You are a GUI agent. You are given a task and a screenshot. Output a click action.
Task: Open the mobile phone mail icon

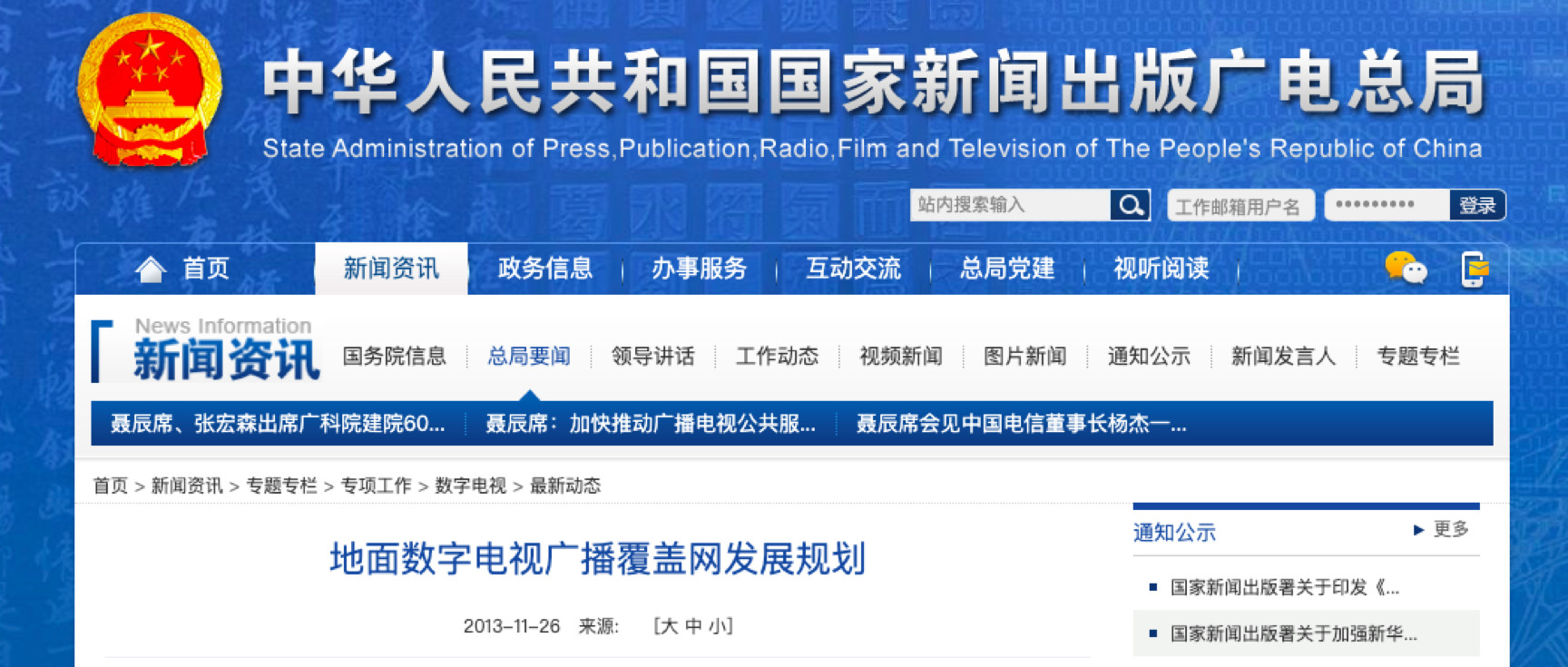pos(1475,270)
